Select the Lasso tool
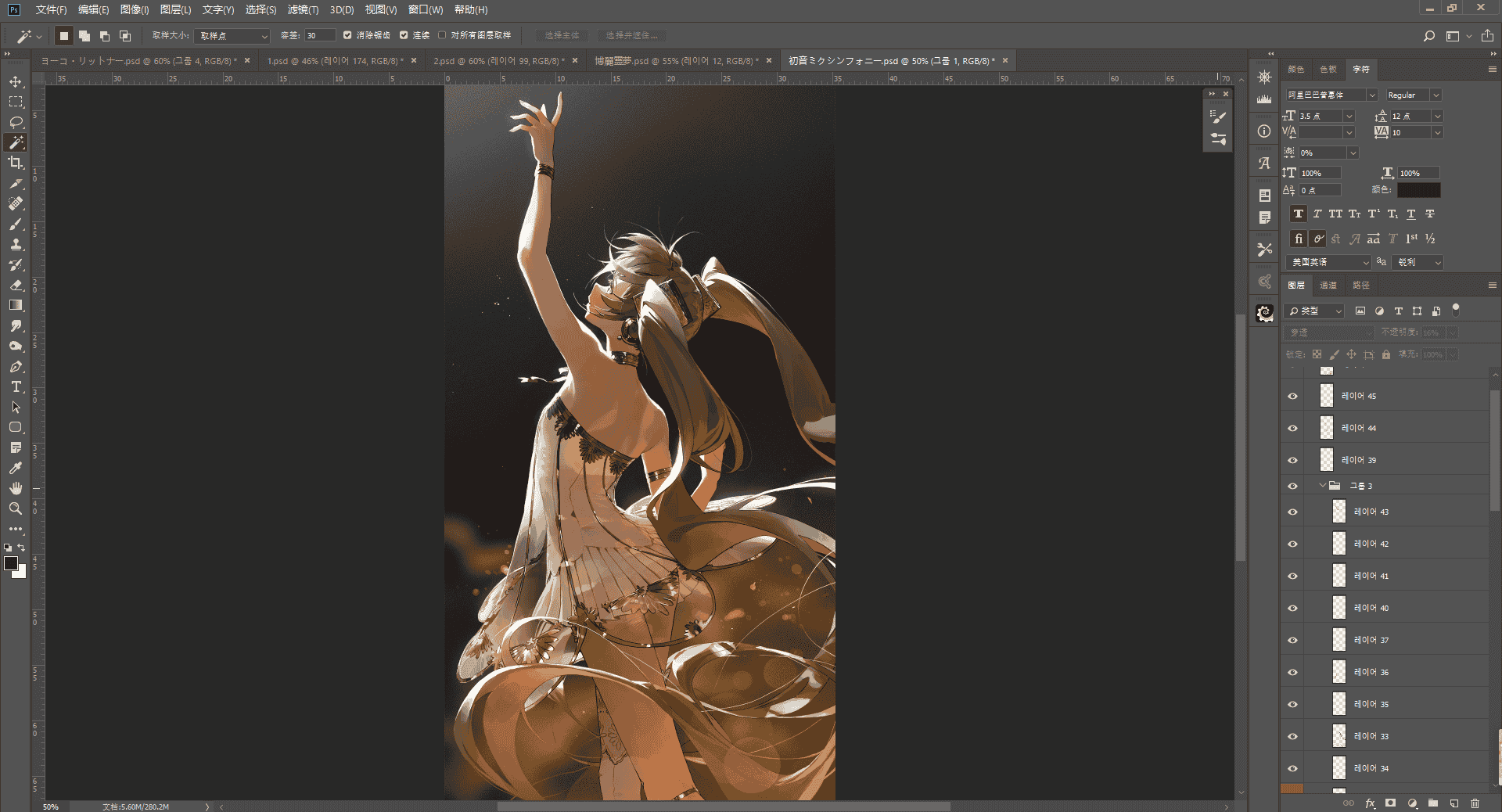 pos(16,123)
